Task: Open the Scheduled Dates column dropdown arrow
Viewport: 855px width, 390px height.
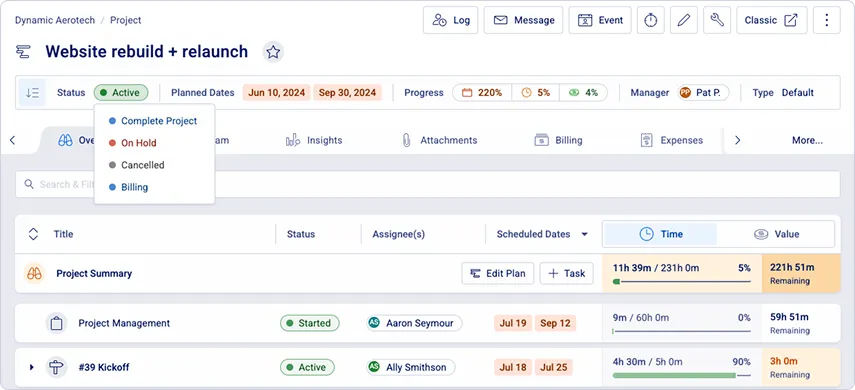Action: click(x=585, y=235)
